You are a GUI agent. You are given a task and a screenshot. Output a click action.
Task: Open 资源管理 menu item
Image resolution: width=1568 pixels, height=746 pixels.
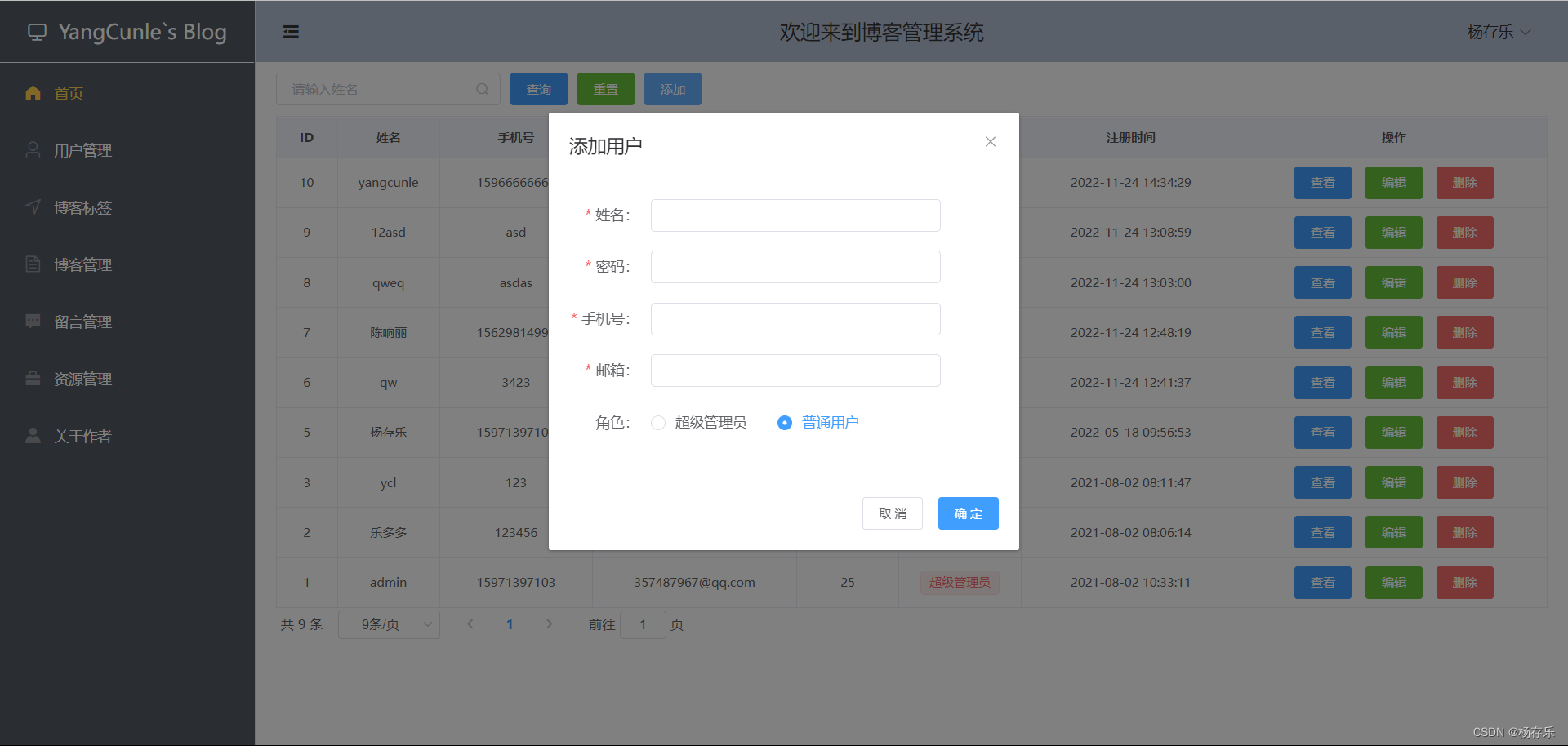(x=127, y=379)
